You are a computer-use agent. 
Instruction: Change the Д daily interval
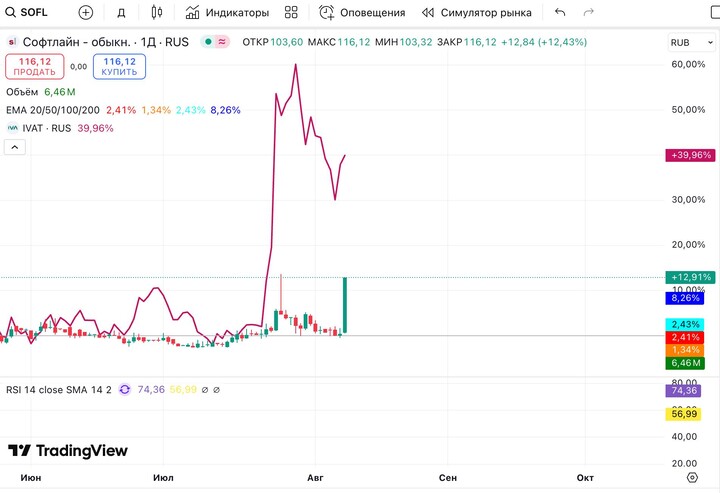pos(121,13)
